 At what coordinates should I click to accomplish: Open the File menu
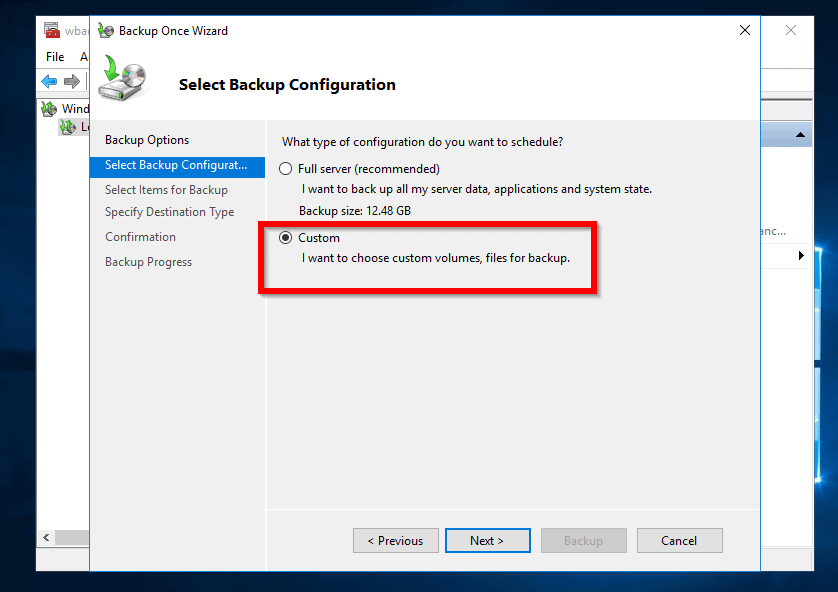(x=55, y=57)
